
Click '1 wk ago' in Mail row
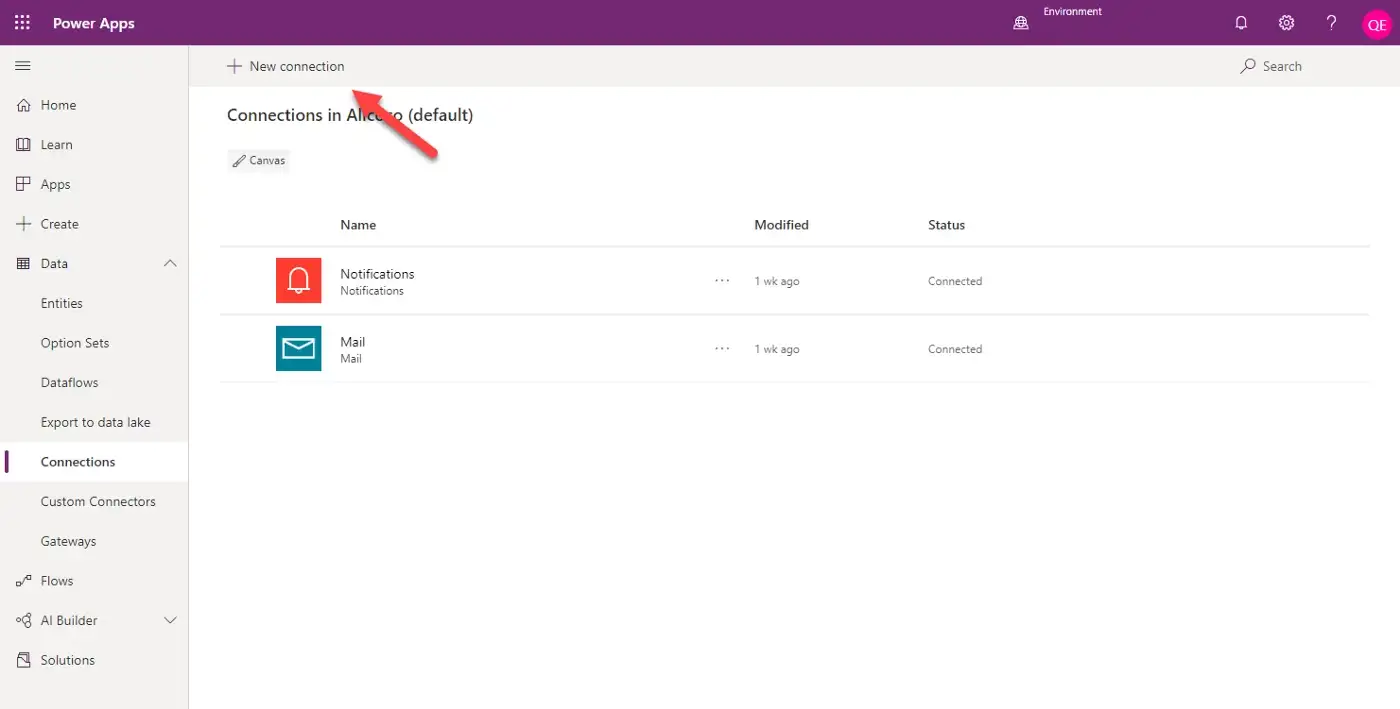pos(777,349)
